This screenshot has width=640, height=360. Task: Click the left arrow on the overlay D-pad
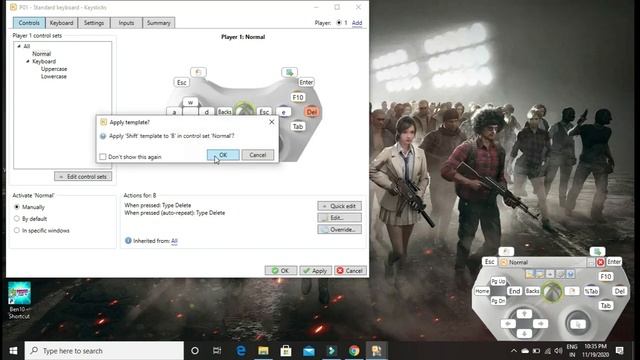pos(508,324)
